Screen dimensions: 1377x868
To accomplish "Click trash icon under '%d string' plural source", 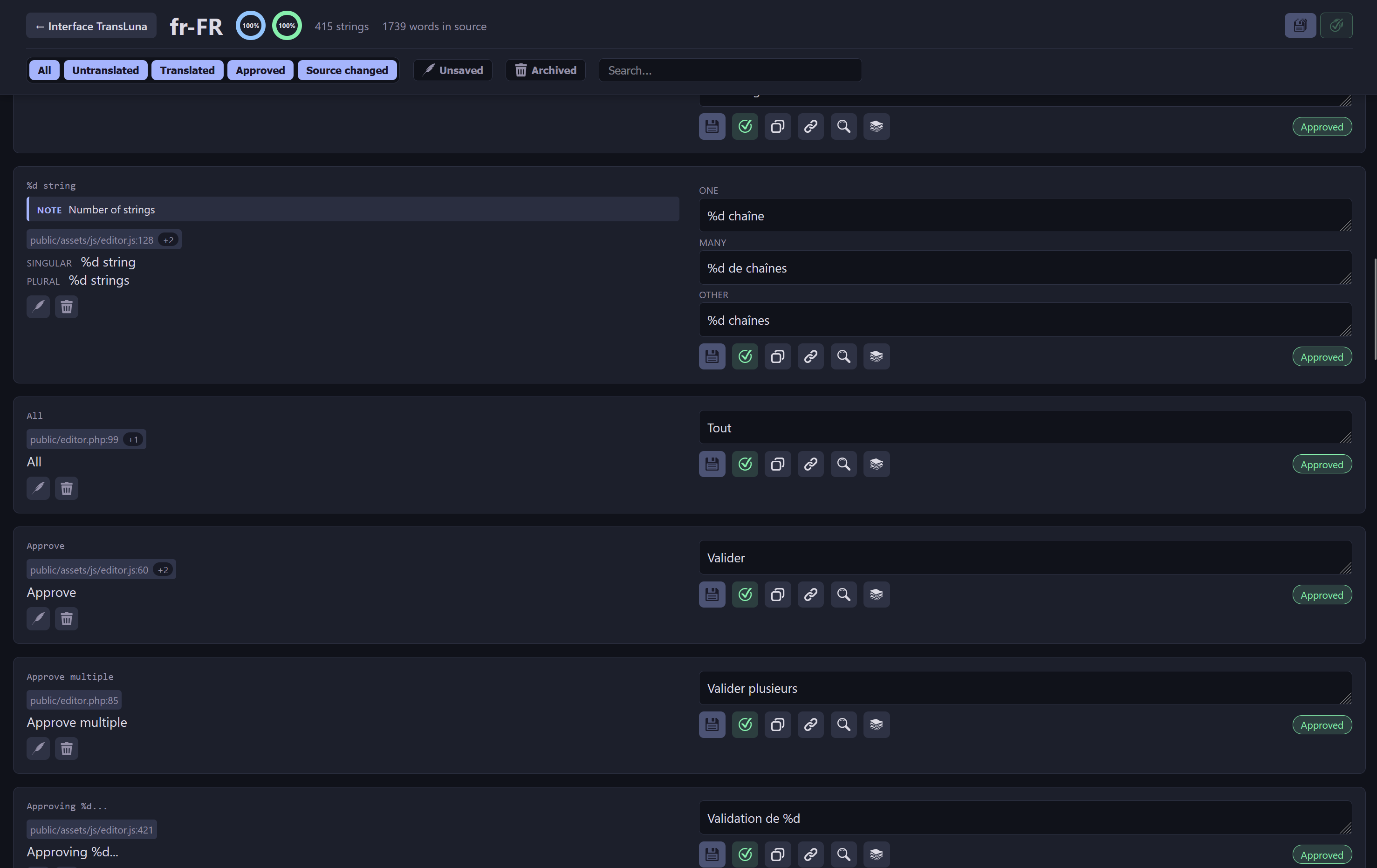I will 66,307.
